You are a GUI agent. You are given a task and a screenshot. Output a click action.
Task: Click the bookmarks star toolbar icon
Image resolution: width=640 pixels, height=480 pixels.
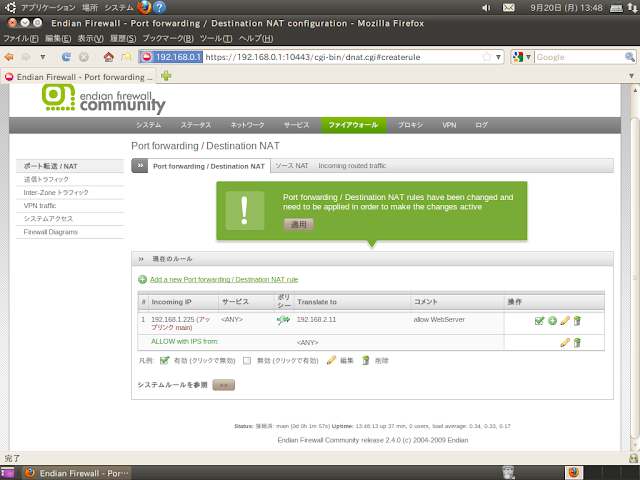[126, 57]
